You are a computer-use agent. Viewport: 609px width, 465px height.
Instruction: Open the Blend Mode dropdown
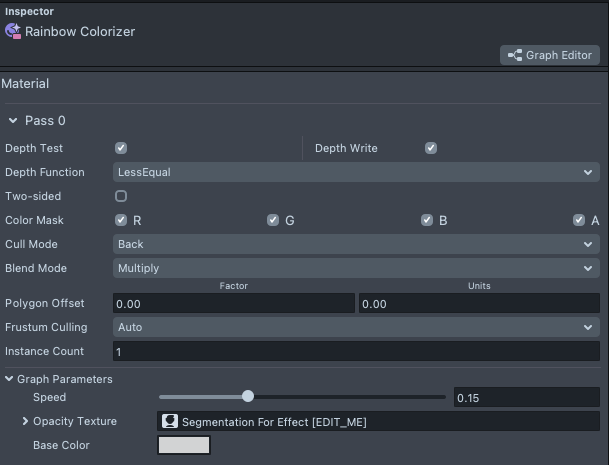356,268
